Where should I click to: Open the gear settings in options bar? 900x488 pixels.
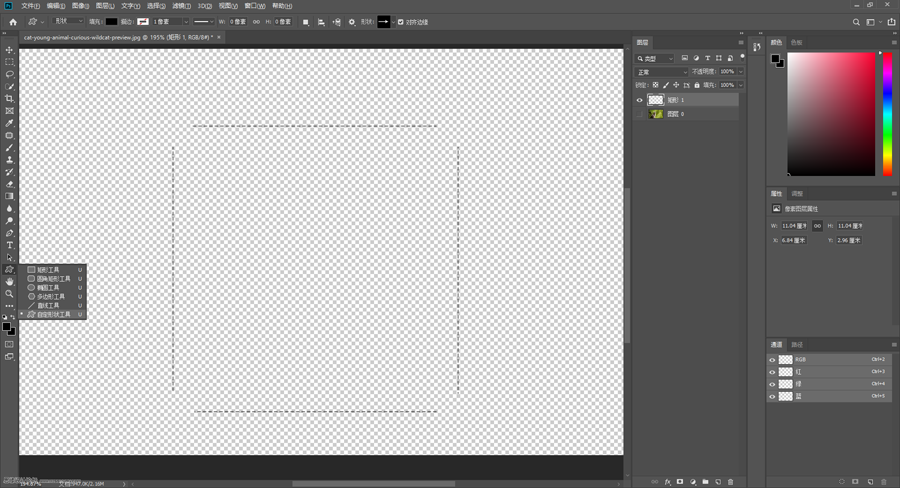click(351, 21)
